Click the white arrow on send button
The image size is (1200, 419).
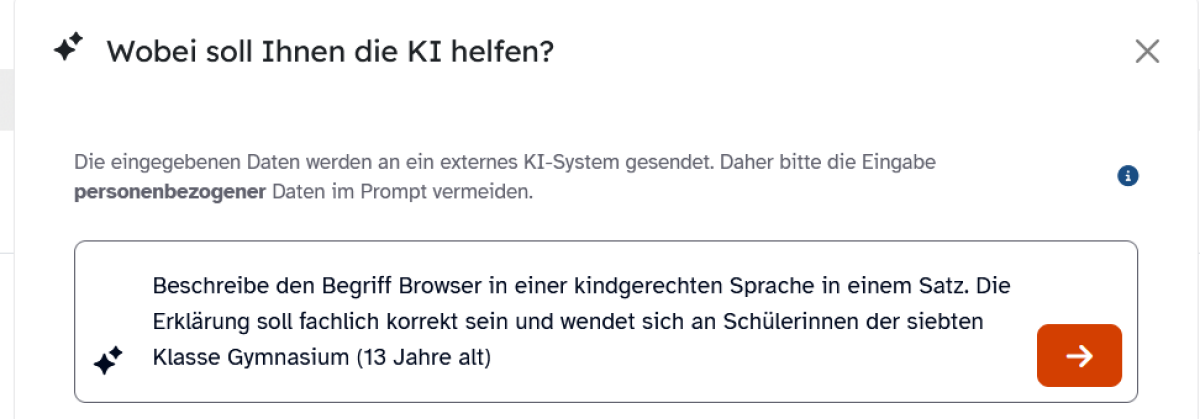(x=1079, y=355)
